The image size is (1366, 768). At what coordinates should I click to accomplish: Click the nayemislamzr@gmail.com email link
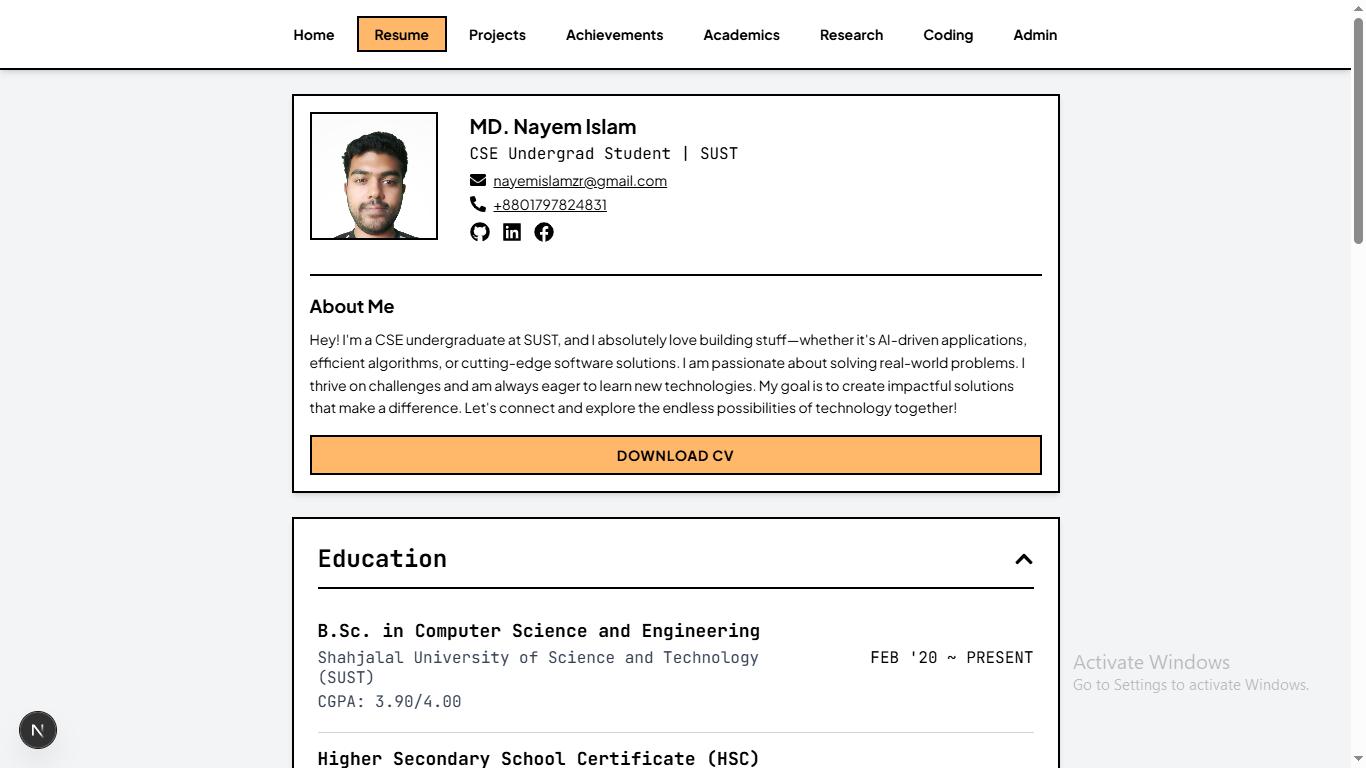pos(580,181)
